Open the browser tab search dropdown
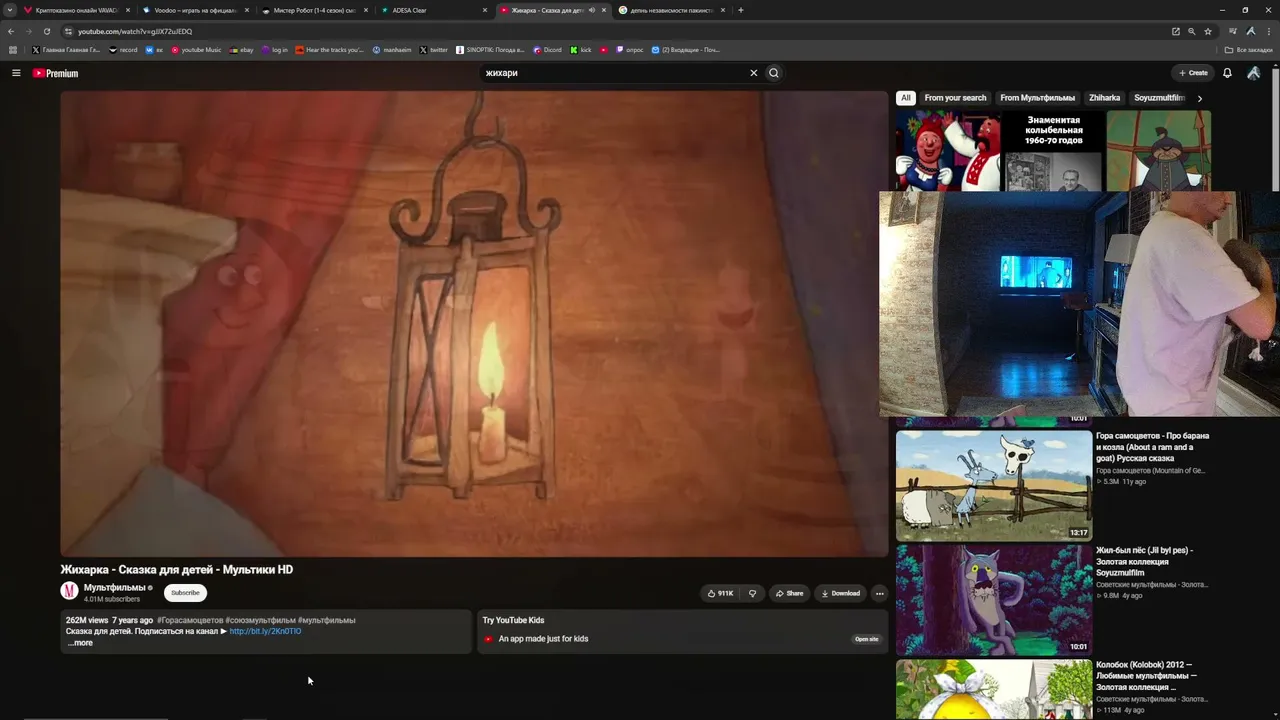This screenshot has width=1280, height=720. pyautogui.click(x=11, y=10)
